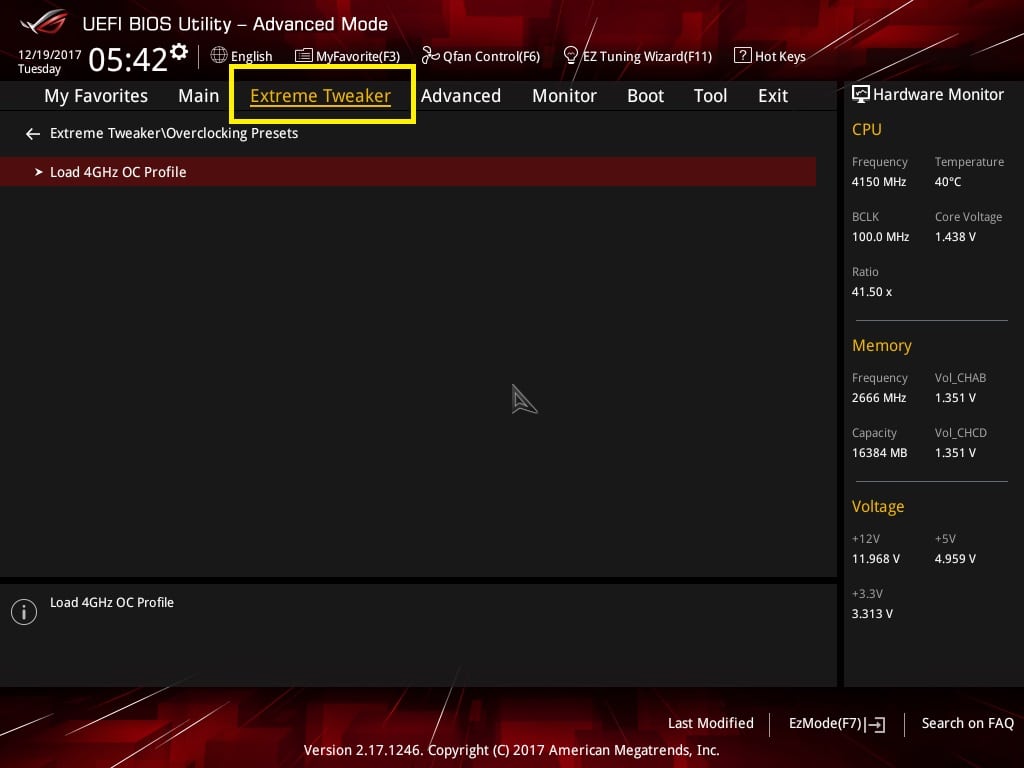Show the Hot Keys list
This screenshot has height=768, width=1024.
click(x=780, y=56)
